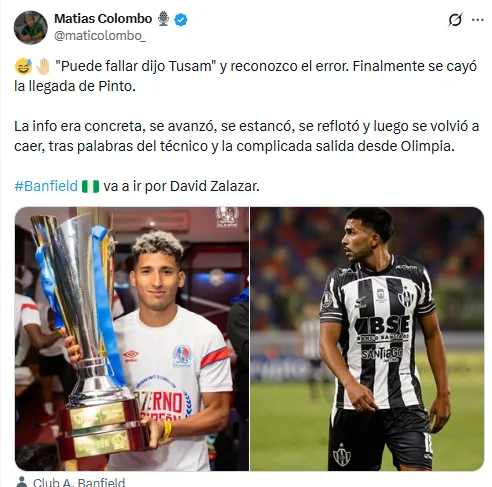This screenshot has height=487, width=492.
Task: Open the tagged Club A. Banfield account
Action: click(79, 482)
